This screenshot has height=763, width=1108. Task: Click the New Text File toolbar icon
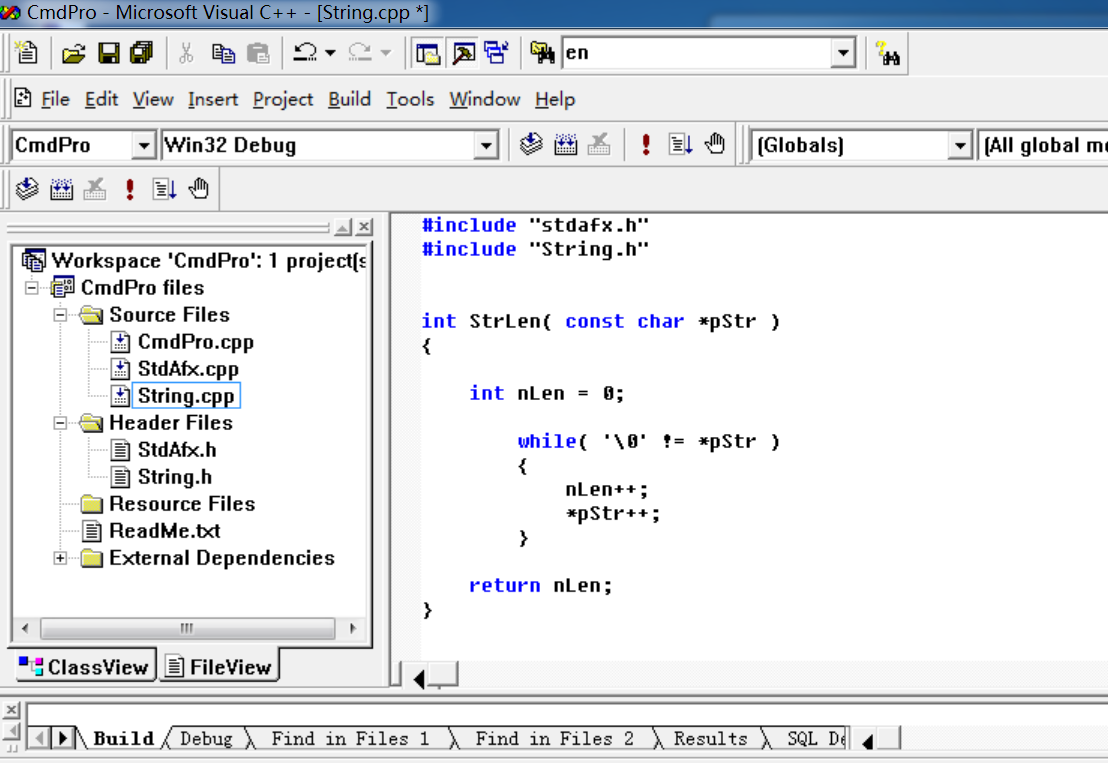tap(27, 53)
